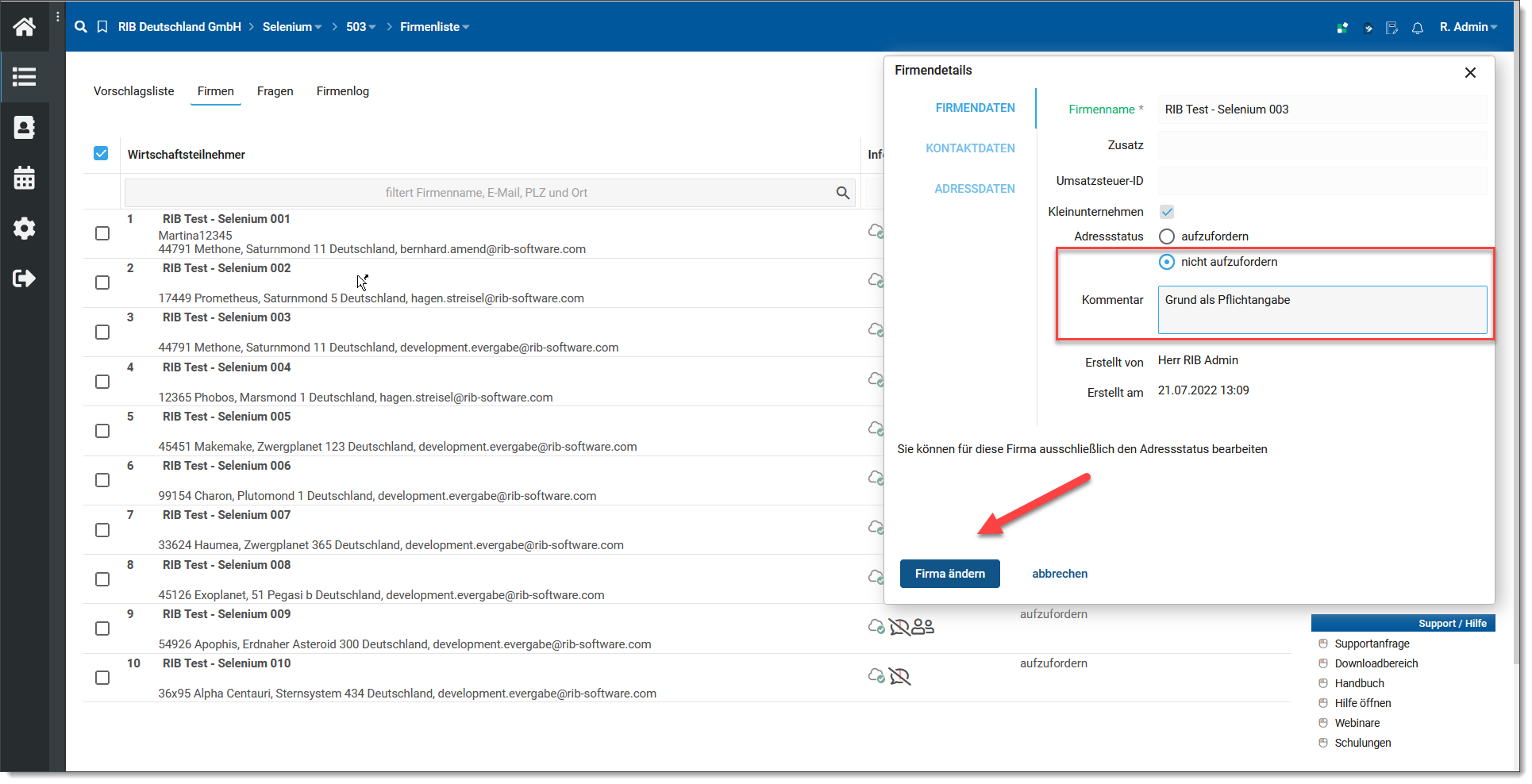The image size is (1532, 784).
Task: Click the Kommentar text area
Action: (1322, 309)
